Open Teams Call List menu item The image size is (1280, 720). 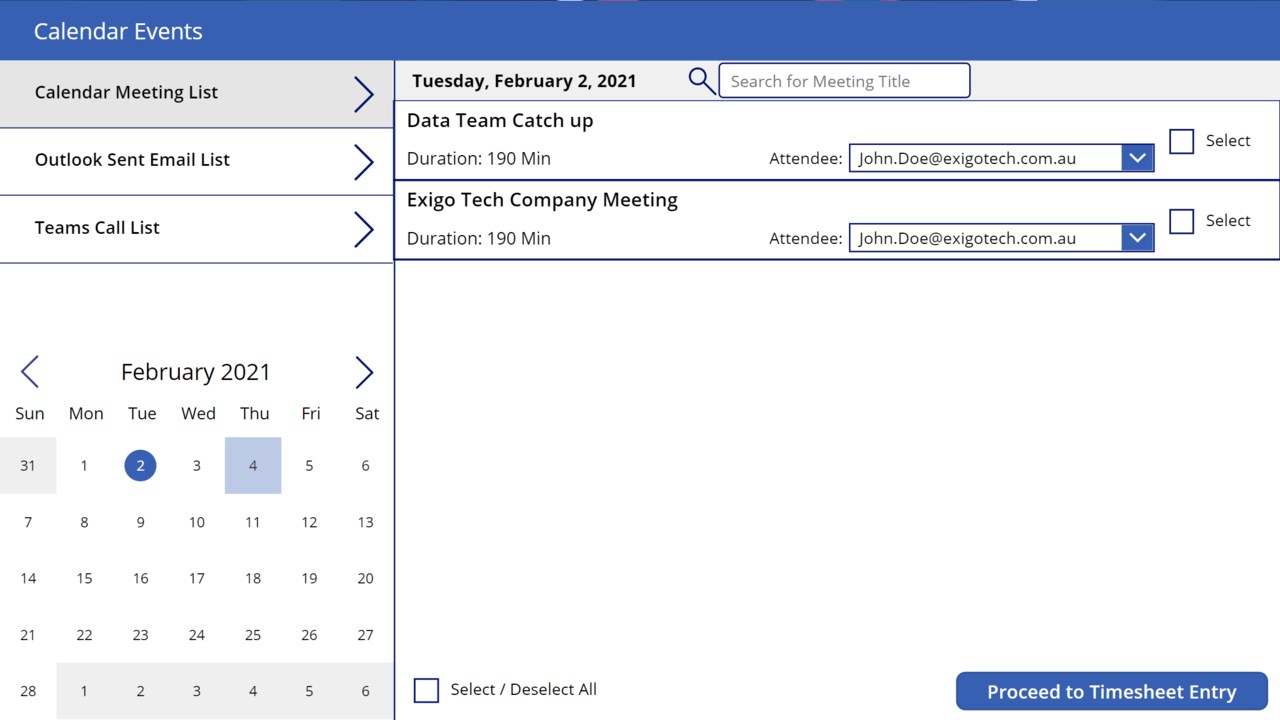click(x=197, y=229)
